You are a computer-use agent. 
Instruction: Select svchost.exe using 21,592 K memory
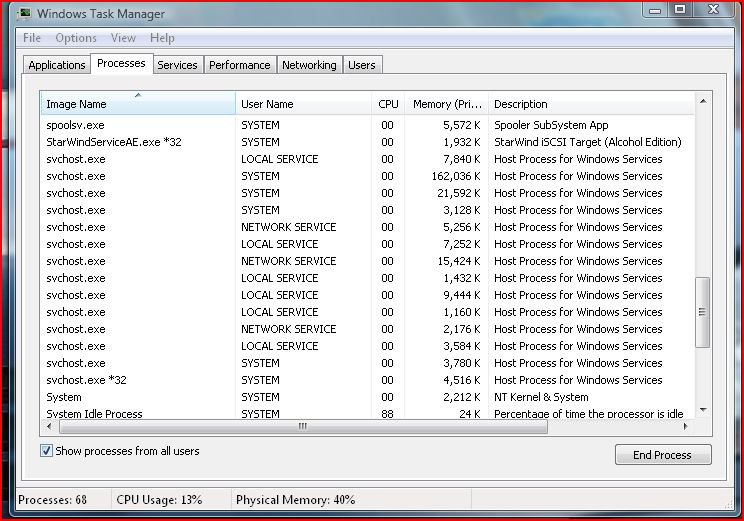367,193
